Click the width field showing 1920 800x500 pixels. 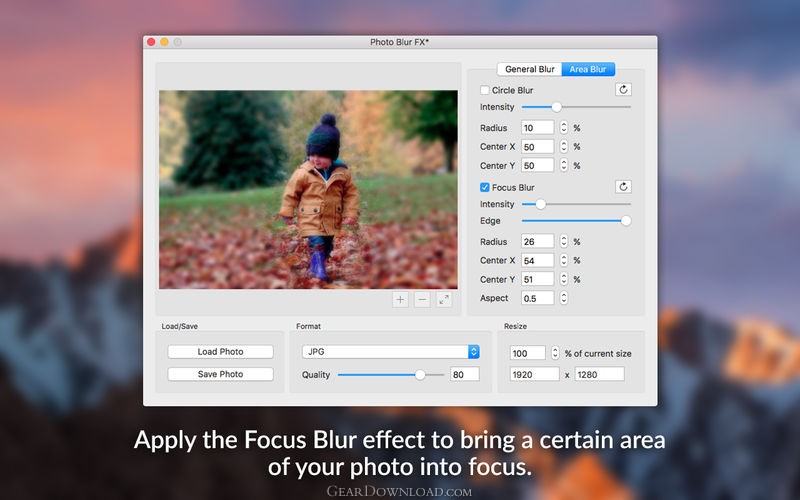[x=534, y=374]
